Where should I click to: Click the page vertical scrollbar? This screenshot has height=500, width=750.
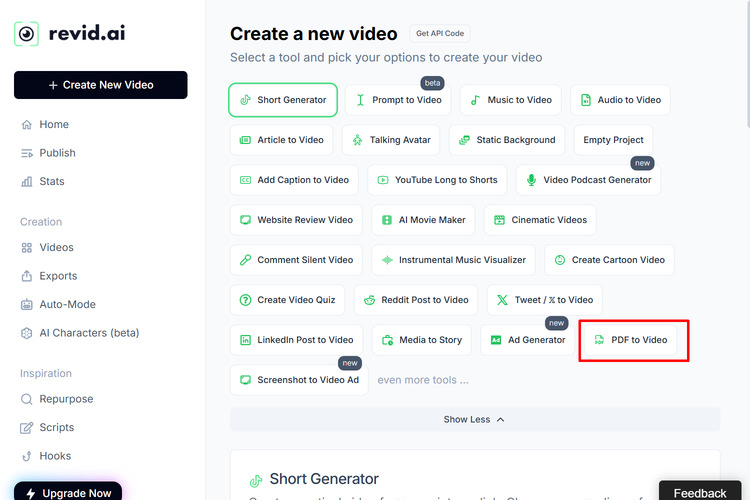747,63
